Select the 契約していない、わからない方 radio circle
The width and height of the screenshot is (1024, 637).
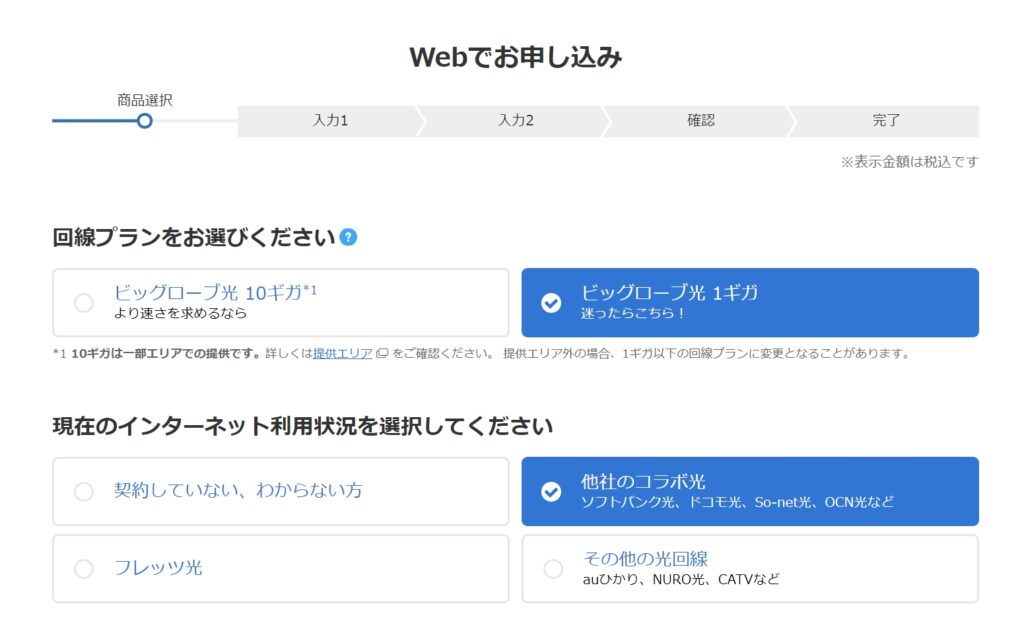tap(84, 491)
